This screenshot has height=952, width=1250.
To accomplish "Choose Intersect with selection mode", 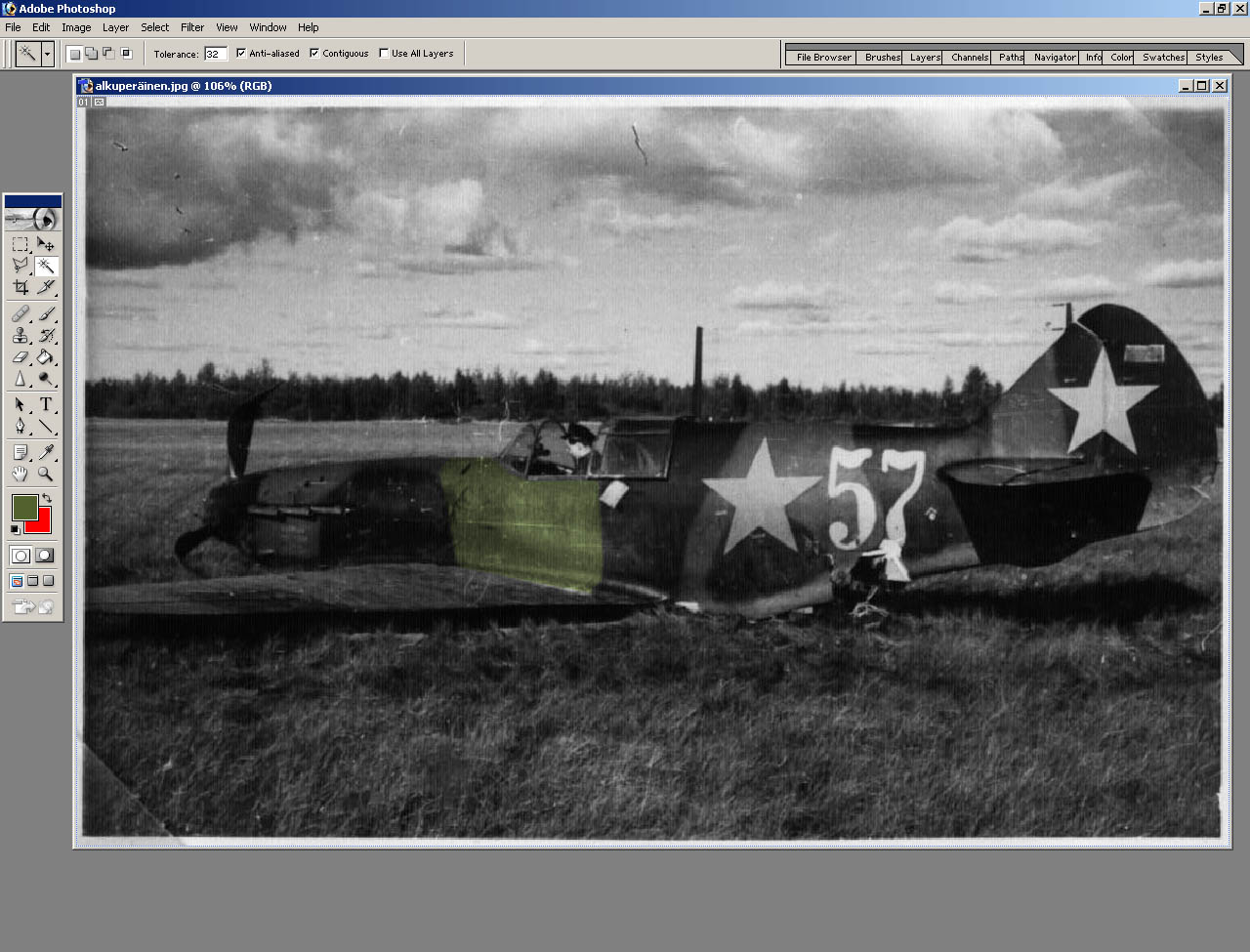I will coord(126,54).
